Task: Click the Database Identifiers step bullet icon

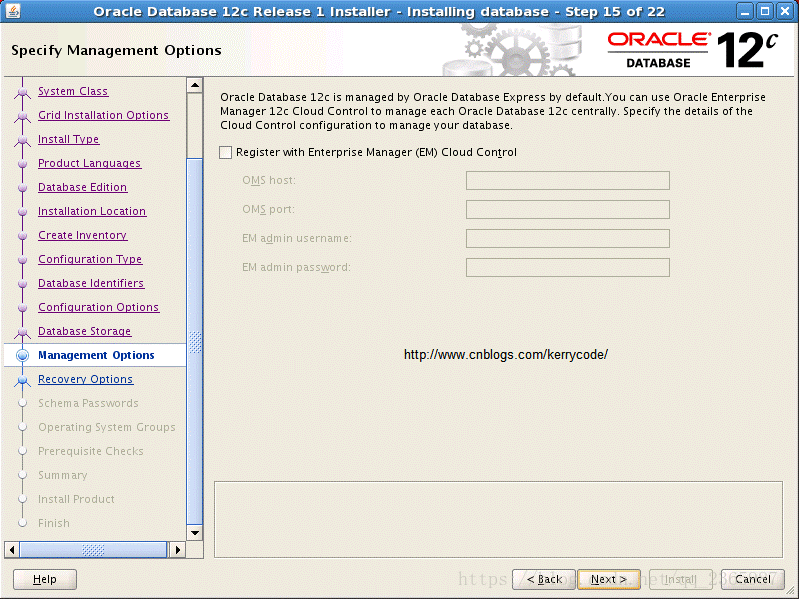Action: [22, 283]
